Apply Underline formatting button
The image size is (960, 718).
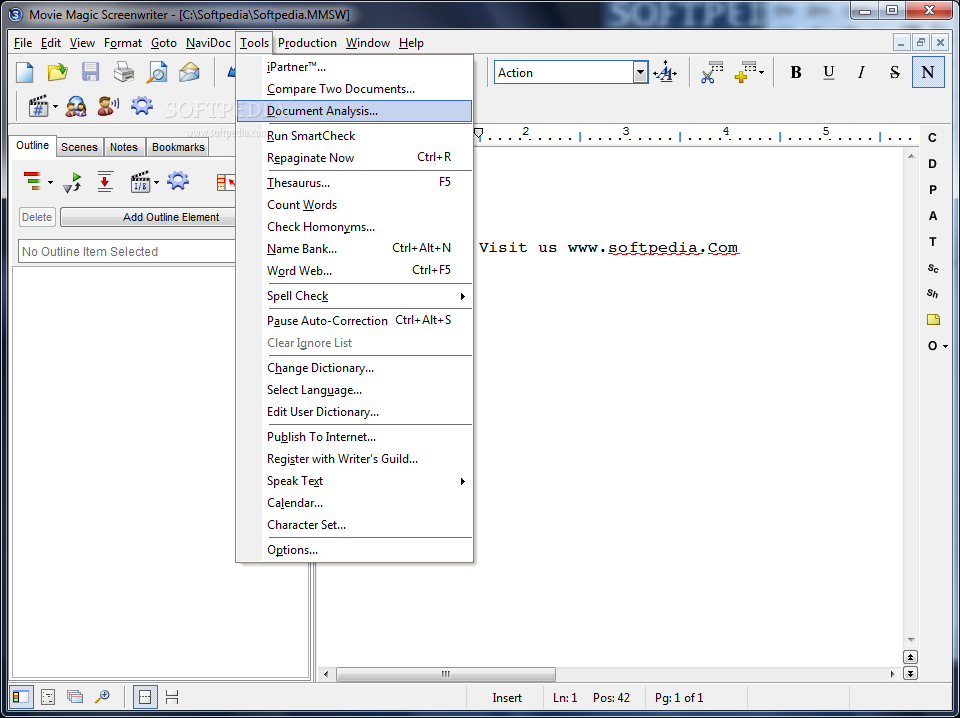829,72
